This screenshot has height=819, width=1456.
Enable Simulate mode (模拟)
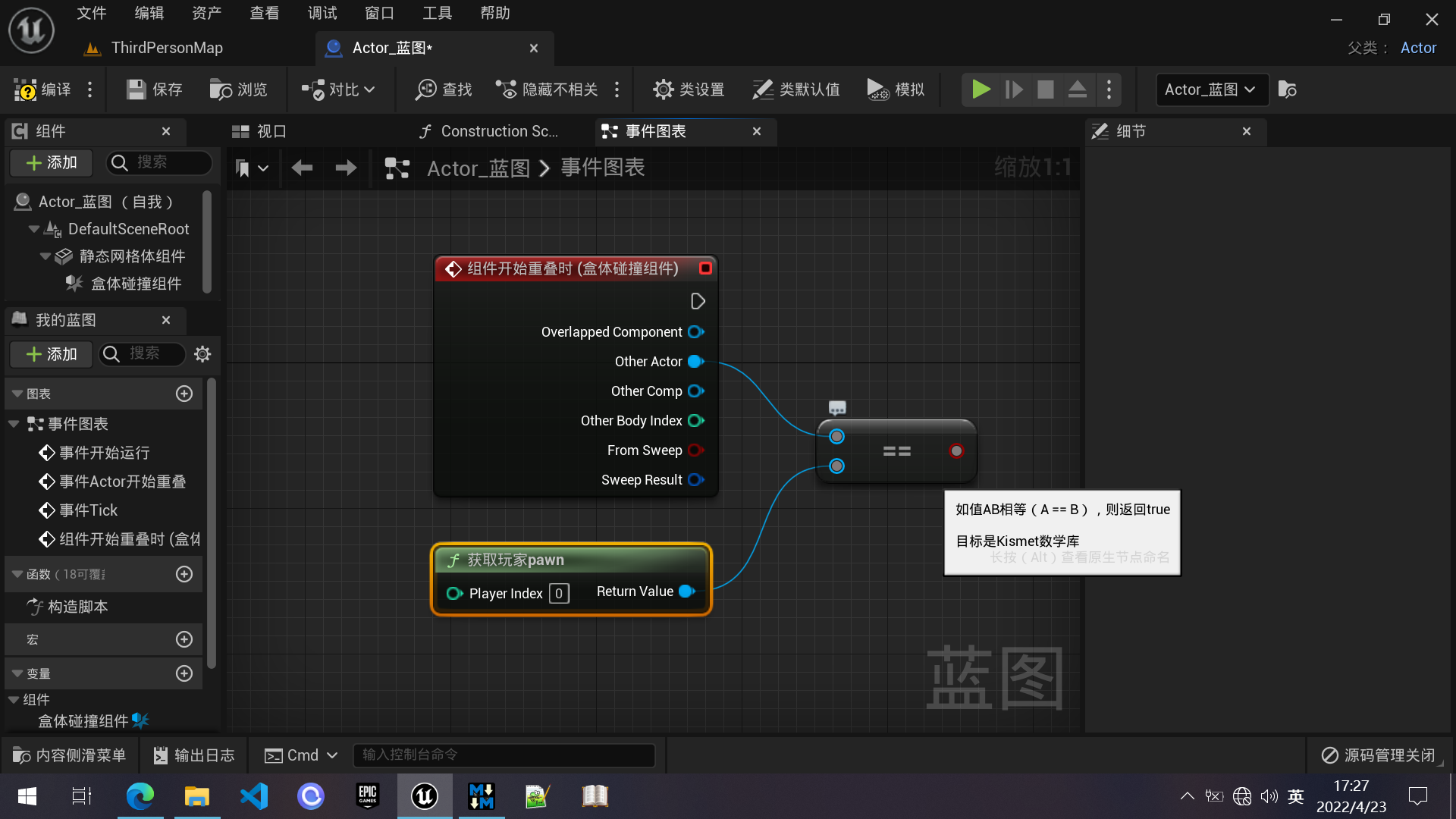coord(896,89)
